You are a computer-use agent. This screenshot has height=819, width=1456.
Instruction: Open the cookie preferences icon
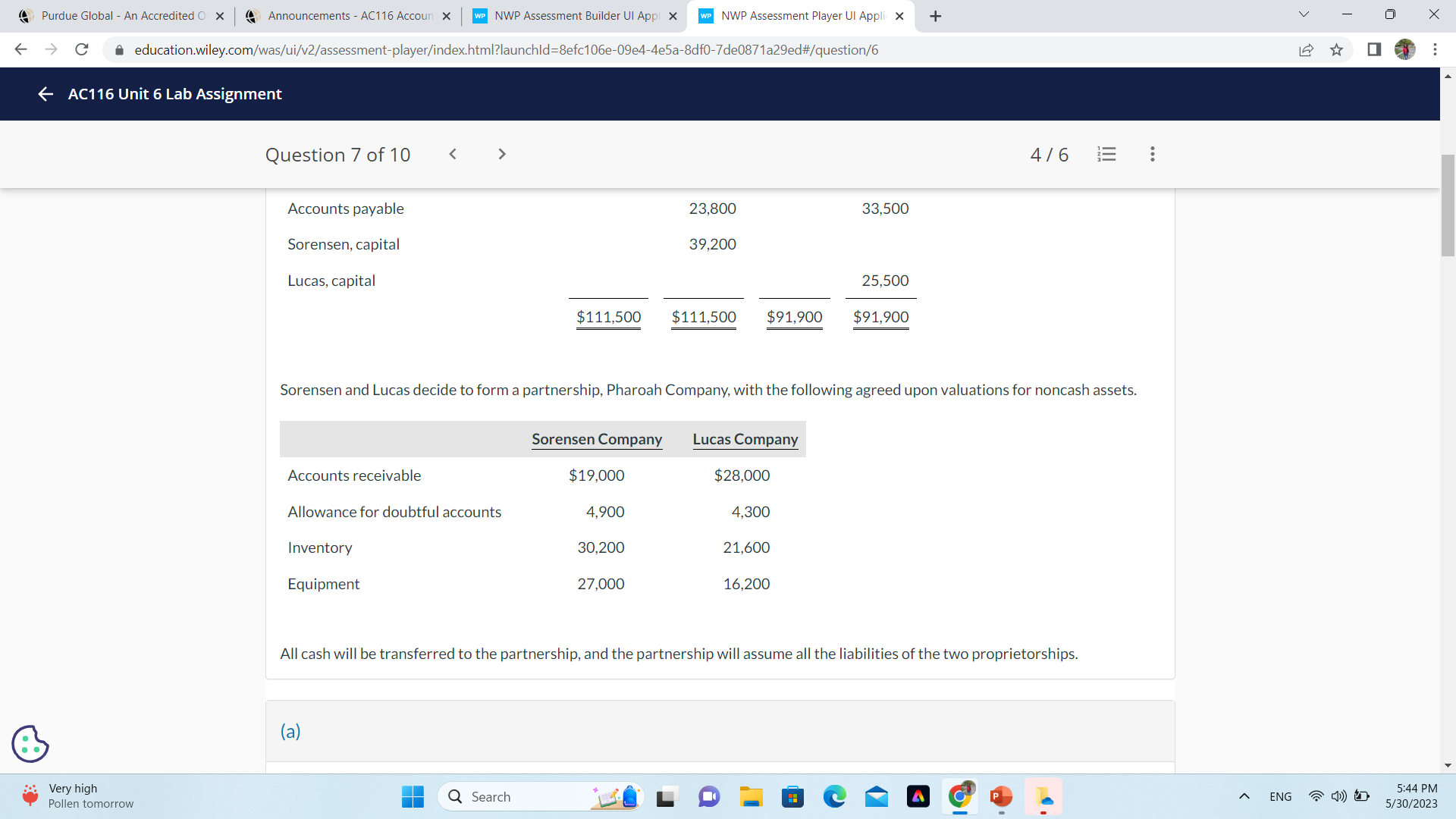30,743
